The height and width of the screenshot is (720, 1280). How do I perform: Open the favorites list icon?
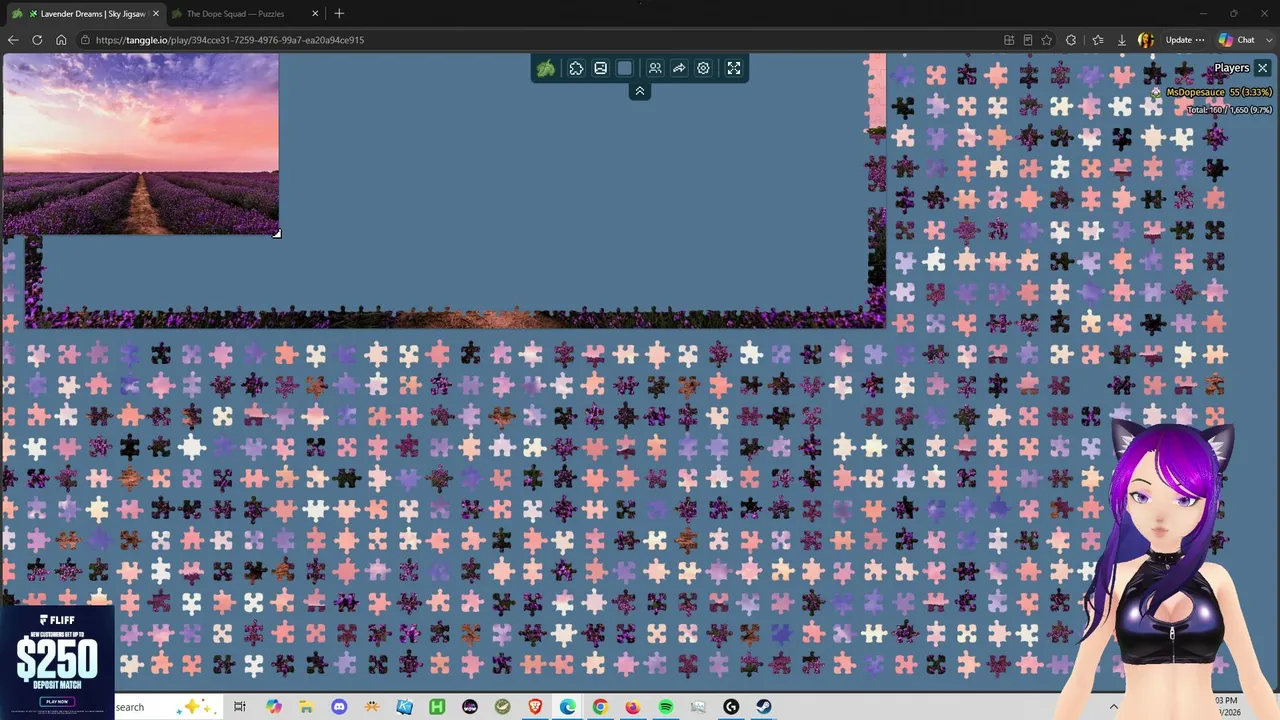coord(1097,40)
